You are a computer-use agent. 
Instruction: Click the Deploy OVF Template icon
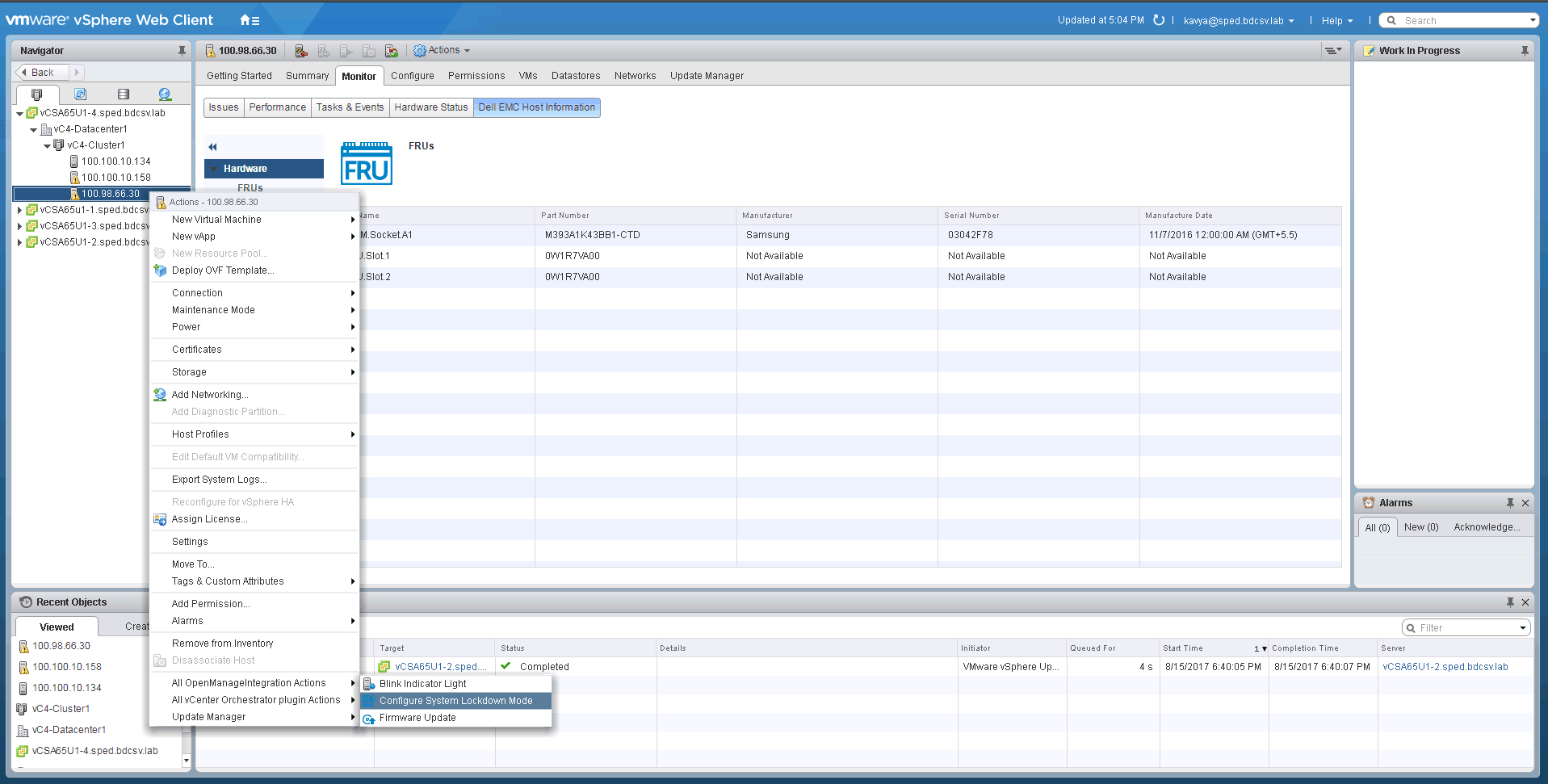pos(160,270)
